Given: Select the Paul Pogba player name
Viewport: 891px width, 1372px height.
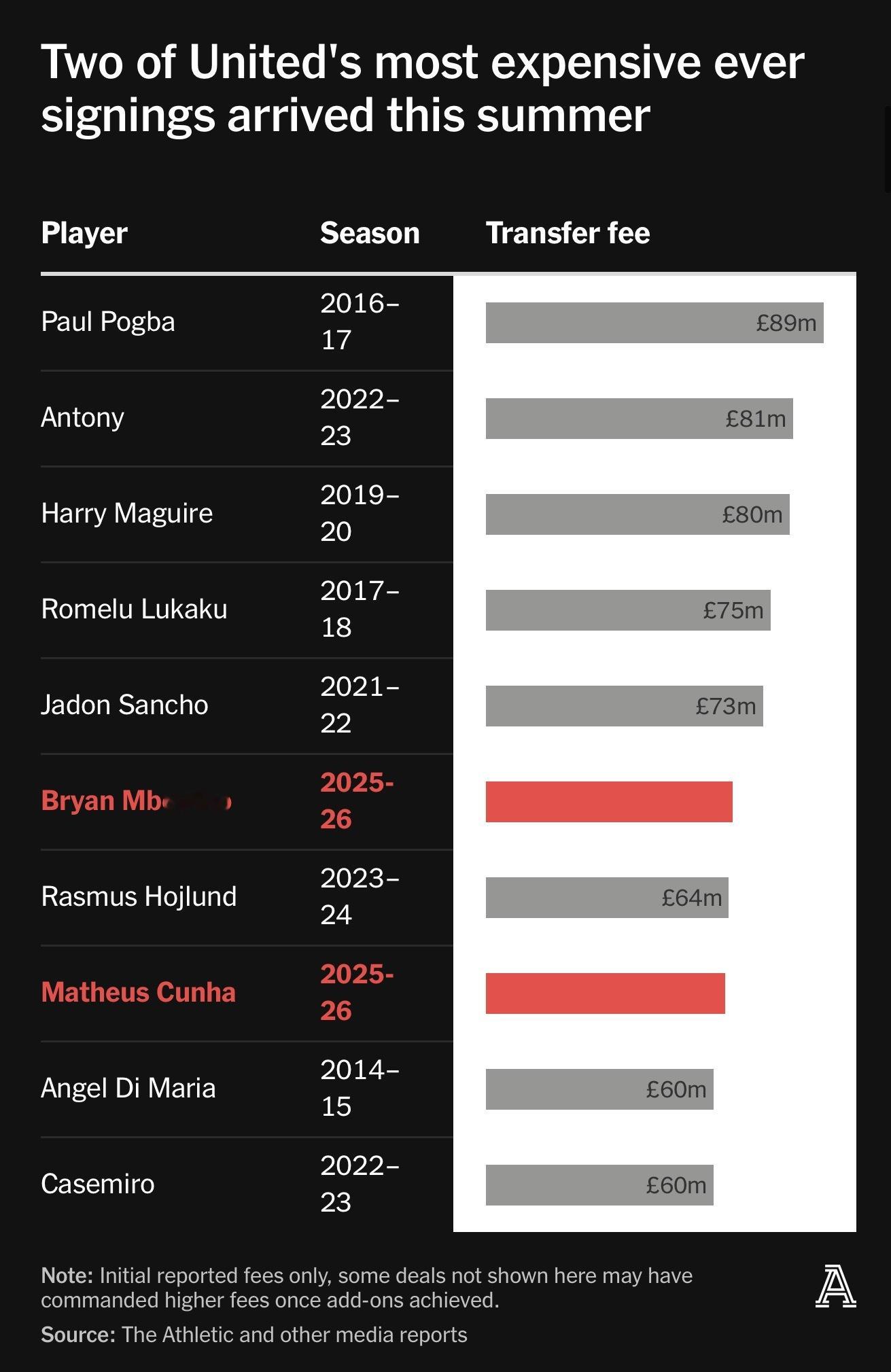Looking at the screenshot, I should pos(108,322).
